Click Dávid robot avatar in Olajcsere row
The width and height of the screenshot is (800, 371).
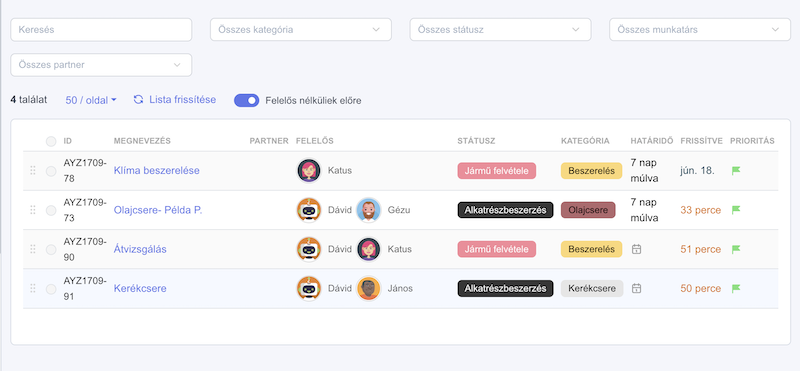[x=309, y=210]
